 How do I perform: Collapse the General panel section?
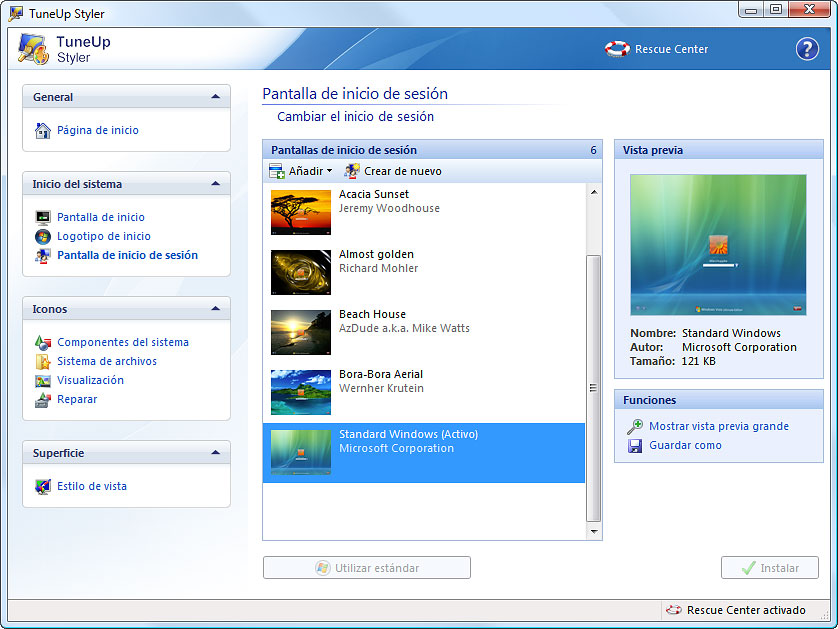click(x=215, y=97)
